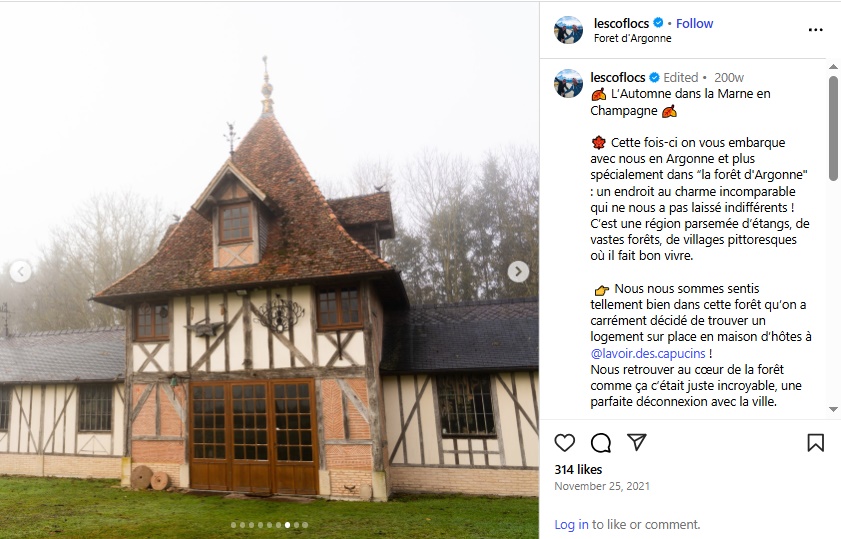Select the last carousel dot indicator
841x539 pixels.
click(x=306, y=524)
